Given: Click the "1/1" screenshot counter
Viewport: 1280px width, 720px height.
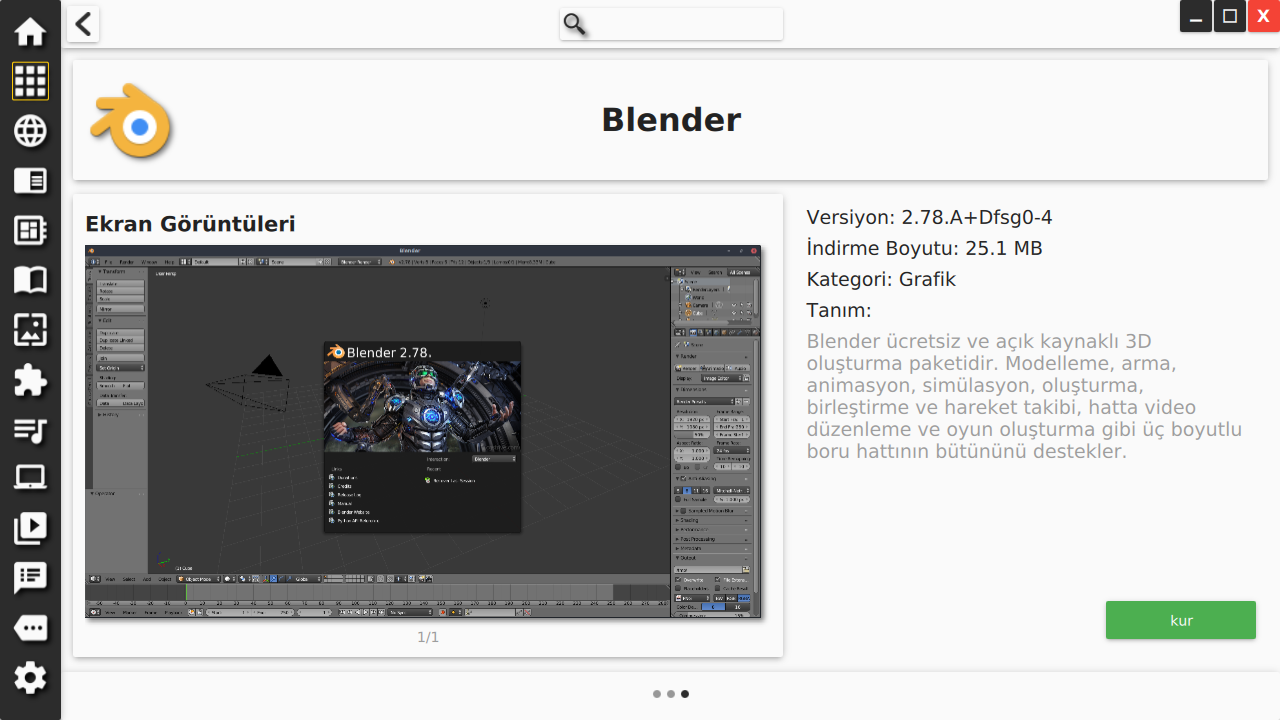Looking at the screenshot, I should pyautogui.click(x=428, y=637).
